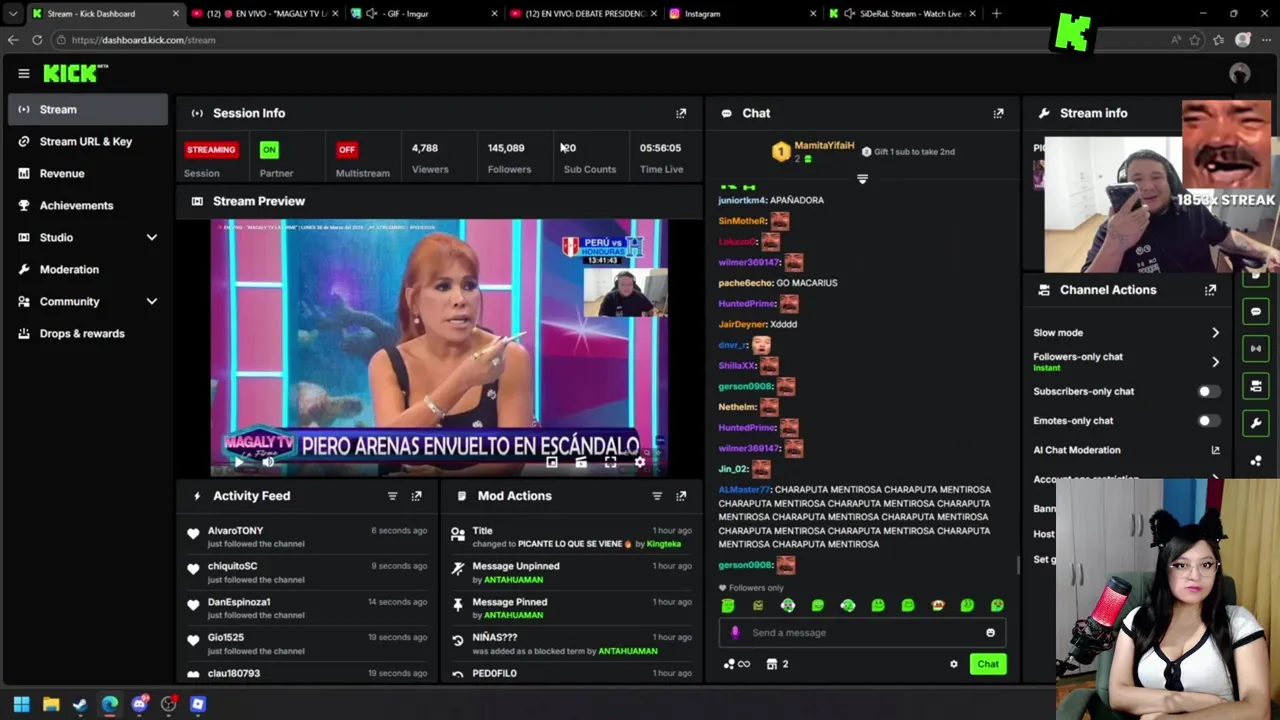Viewport: 1280px width, 720px height.
Task: Toggle Subscribers-only chat switch
Action: (x=1208, y=391)
